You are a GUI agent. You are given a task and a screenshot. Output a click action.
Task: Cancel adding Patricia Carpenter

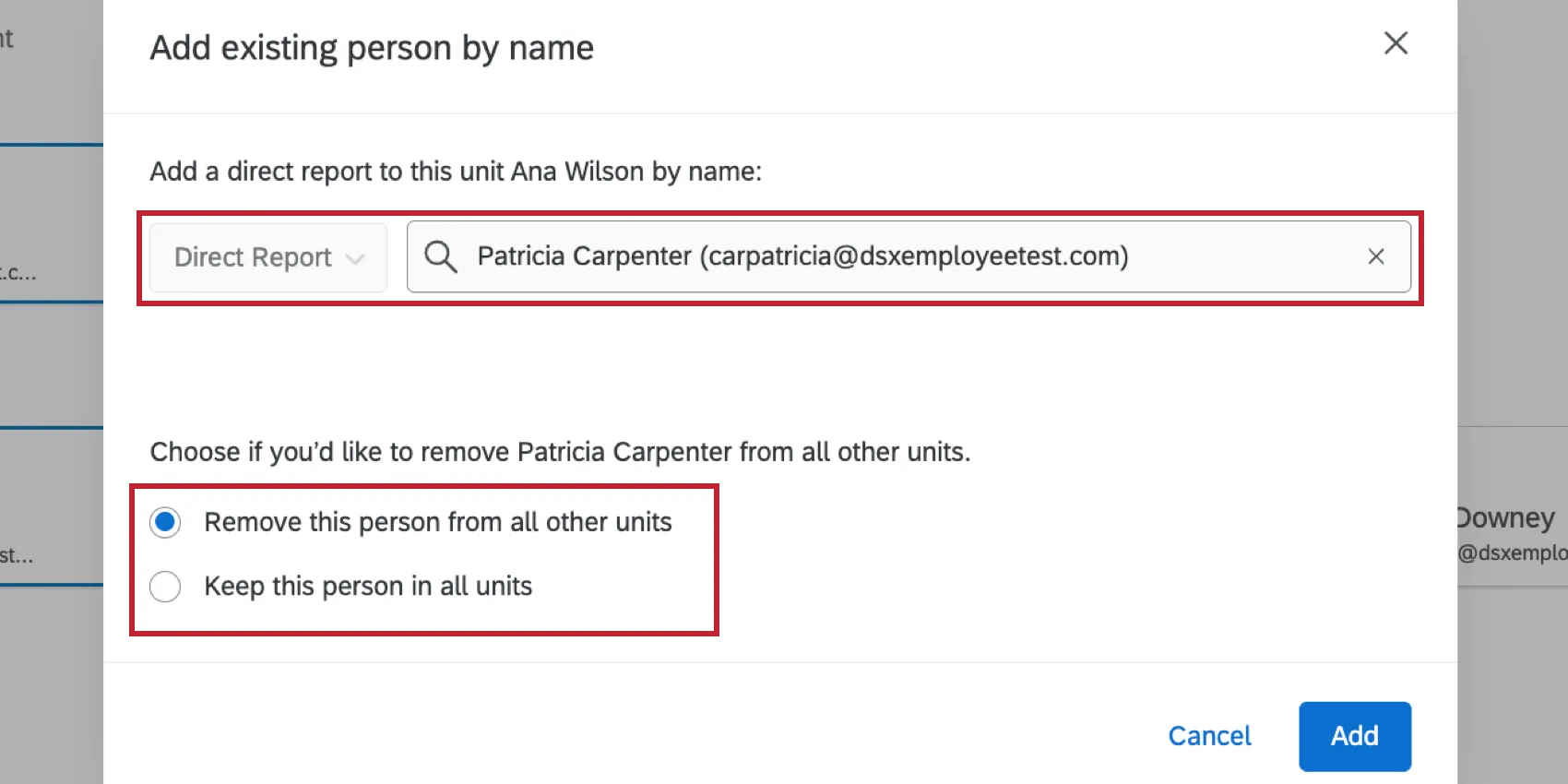point(1209,736)
